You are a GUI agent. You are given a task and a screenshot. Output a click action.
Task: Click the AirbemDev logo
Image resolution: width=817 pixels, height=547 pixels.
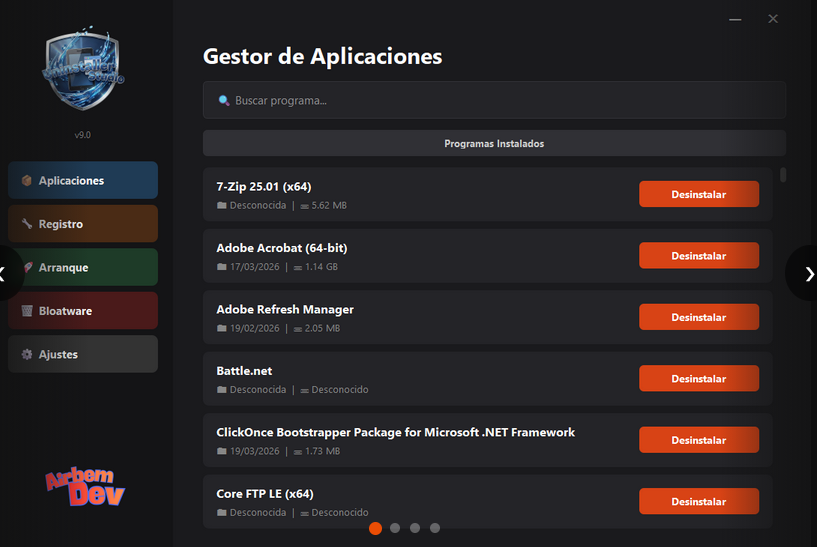(85, 487)
